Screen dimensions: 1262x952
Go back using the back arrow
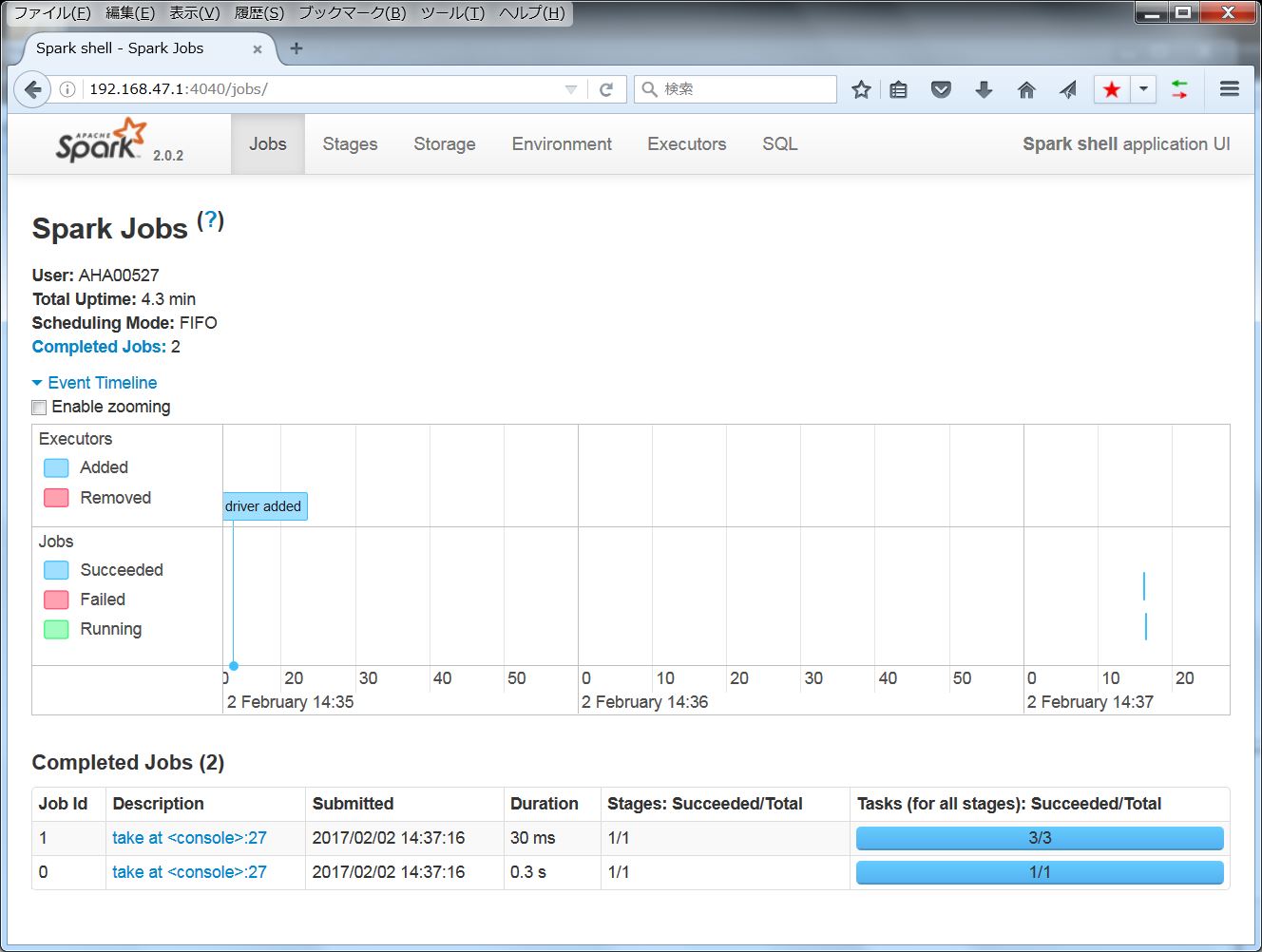pos(32,88)
